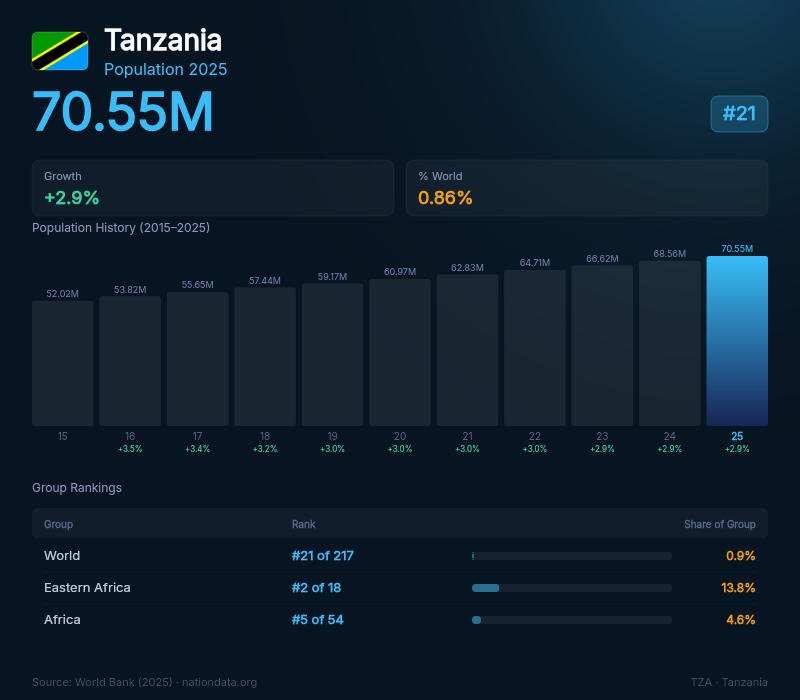Open the Growth stat card
This screenshot has height=700, width=800.
click(213, 188)
